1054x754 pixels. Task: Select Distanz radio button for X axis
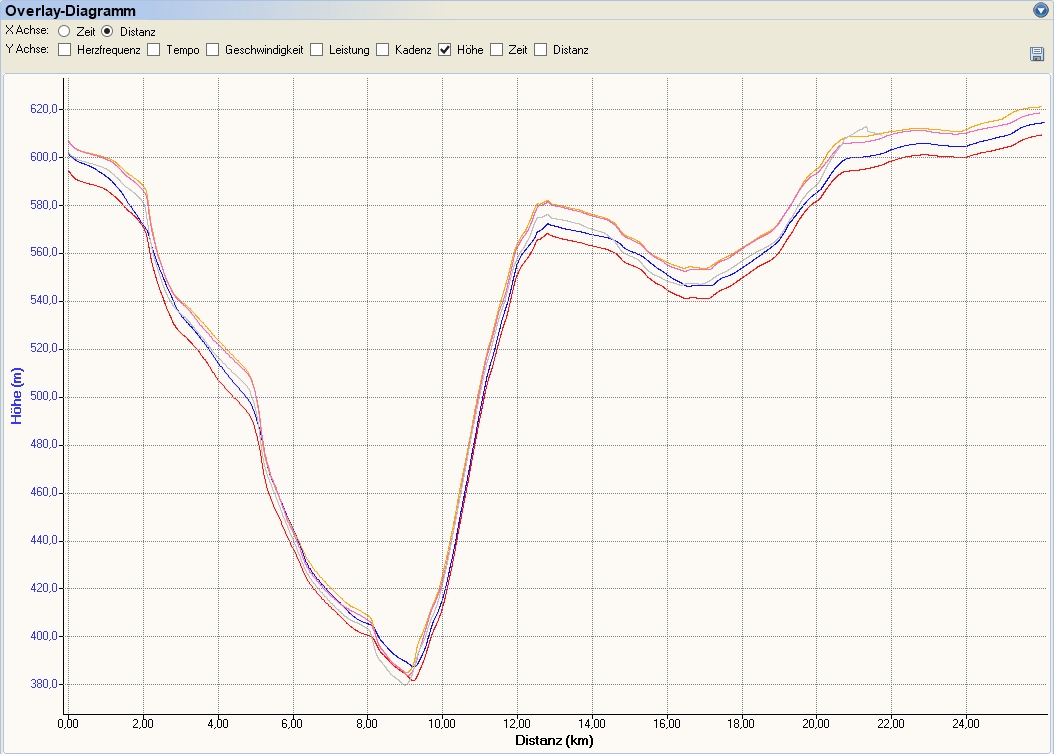[x=107, y=32]
